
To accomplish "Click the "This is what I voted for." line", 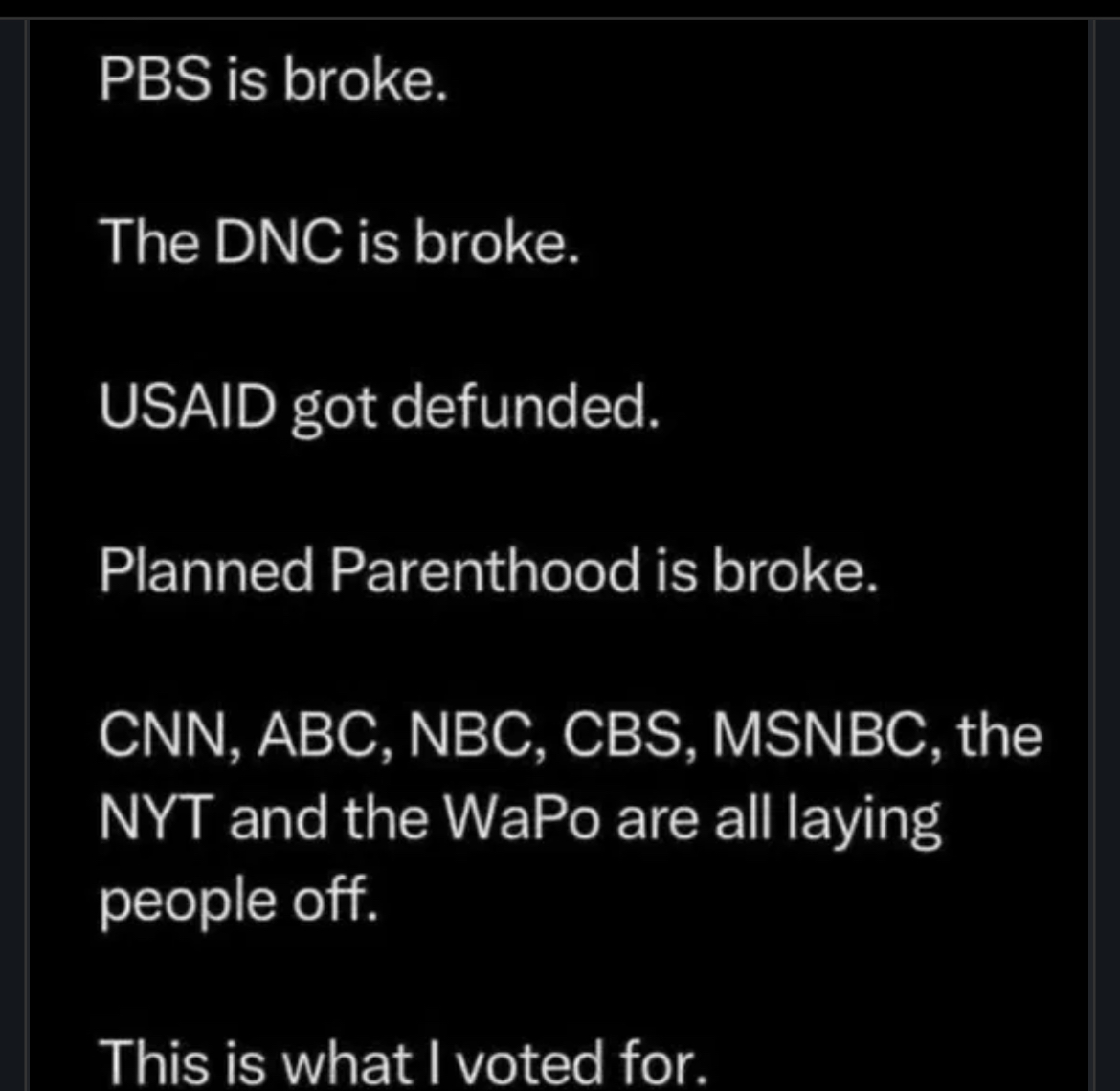I will [402, 1062].
